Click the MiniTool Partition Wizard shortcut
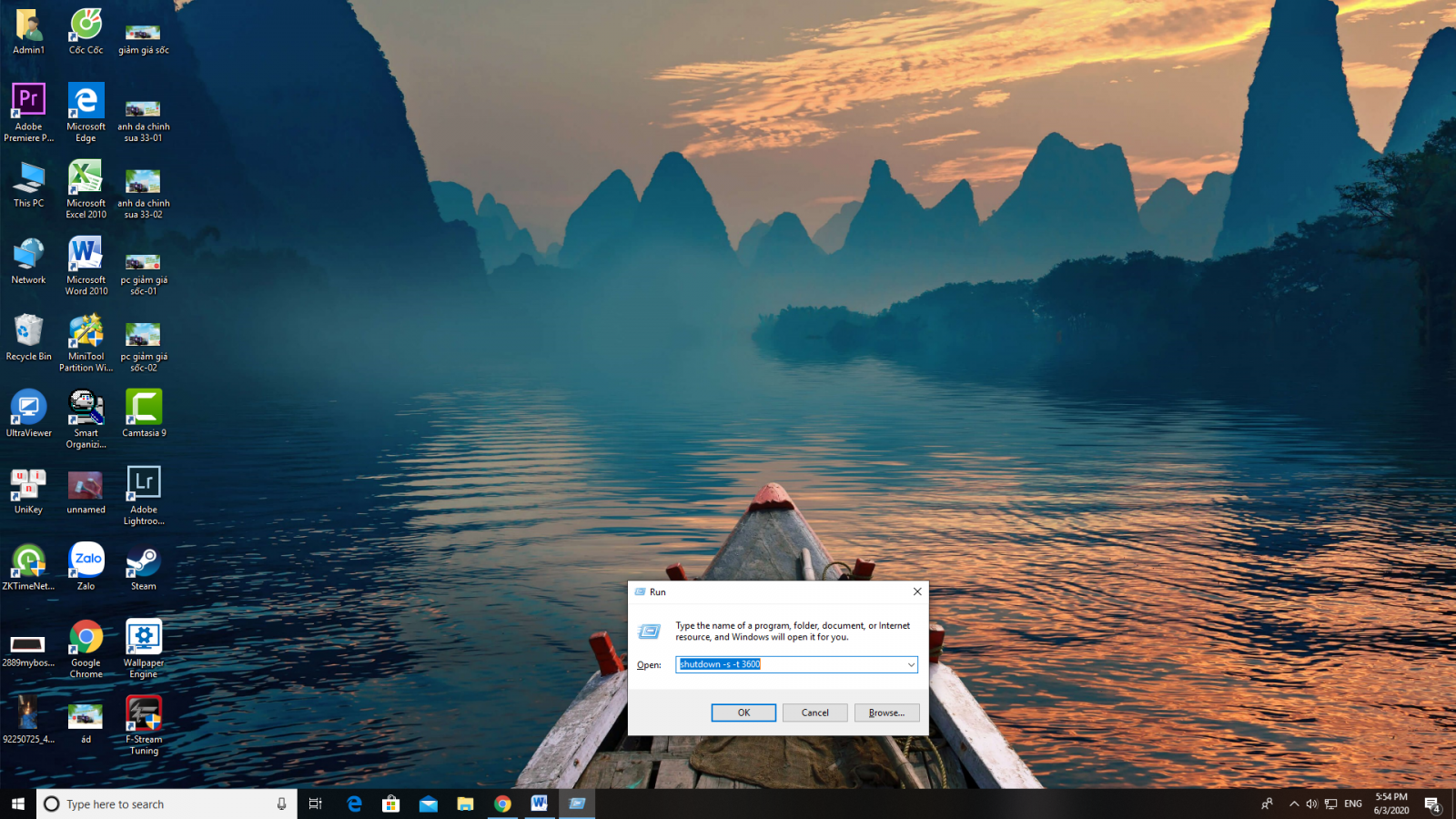Screen dimensions: 1456x819 pyautogui.click(x=86, y=331)
